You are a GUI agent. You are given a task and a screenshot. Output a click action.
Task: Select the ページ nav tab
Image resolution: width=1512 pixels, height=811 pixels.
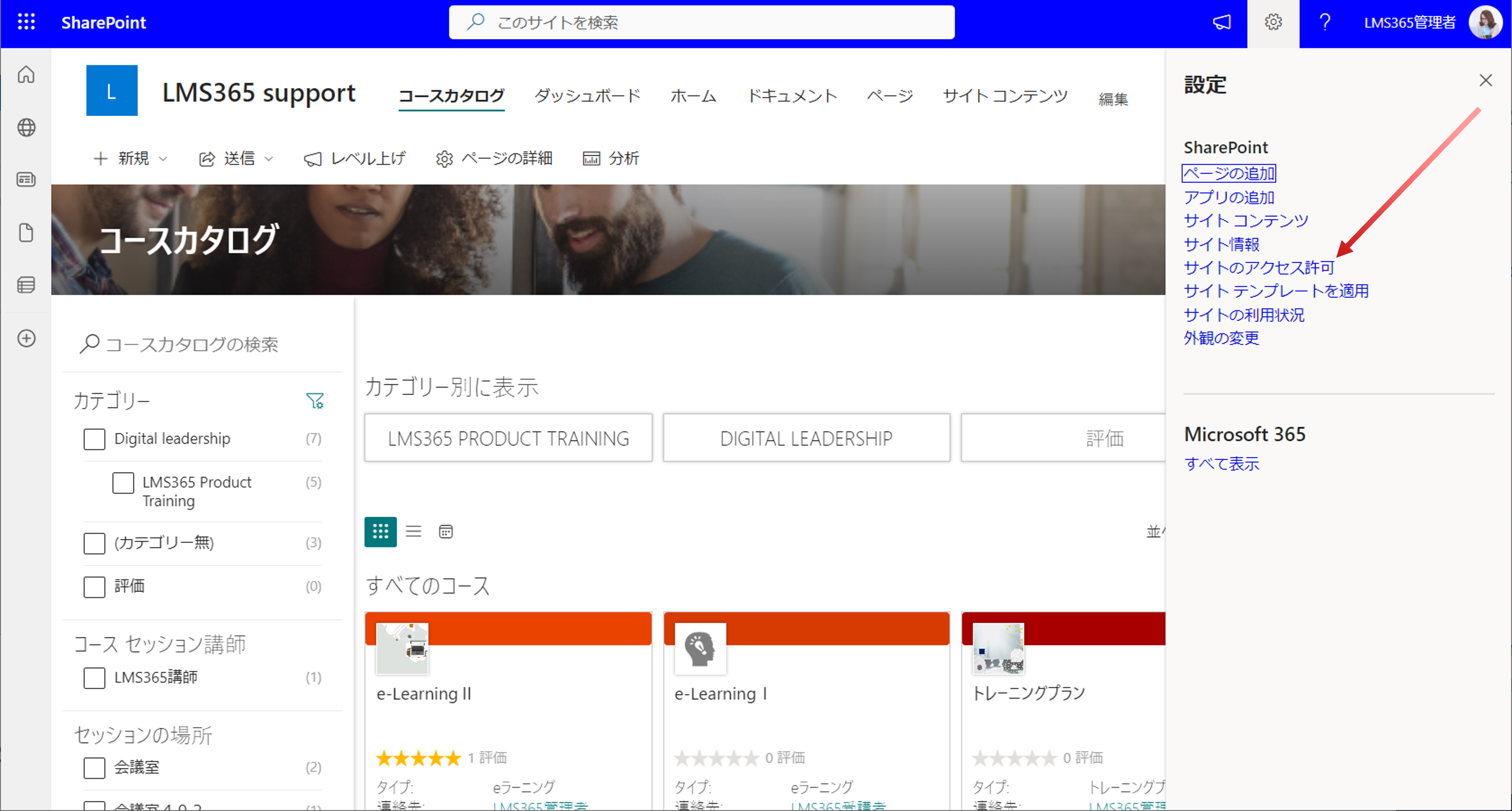890,96
